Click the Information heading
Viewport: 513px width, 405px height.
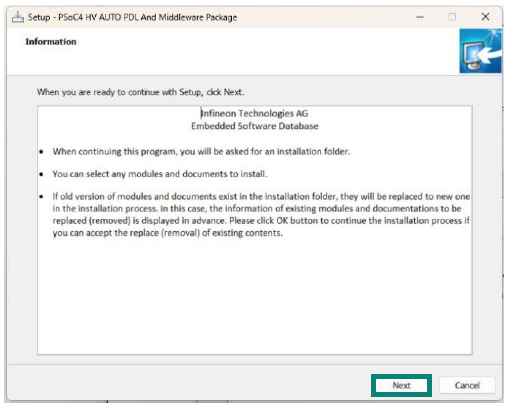click(x=51, y=42)
